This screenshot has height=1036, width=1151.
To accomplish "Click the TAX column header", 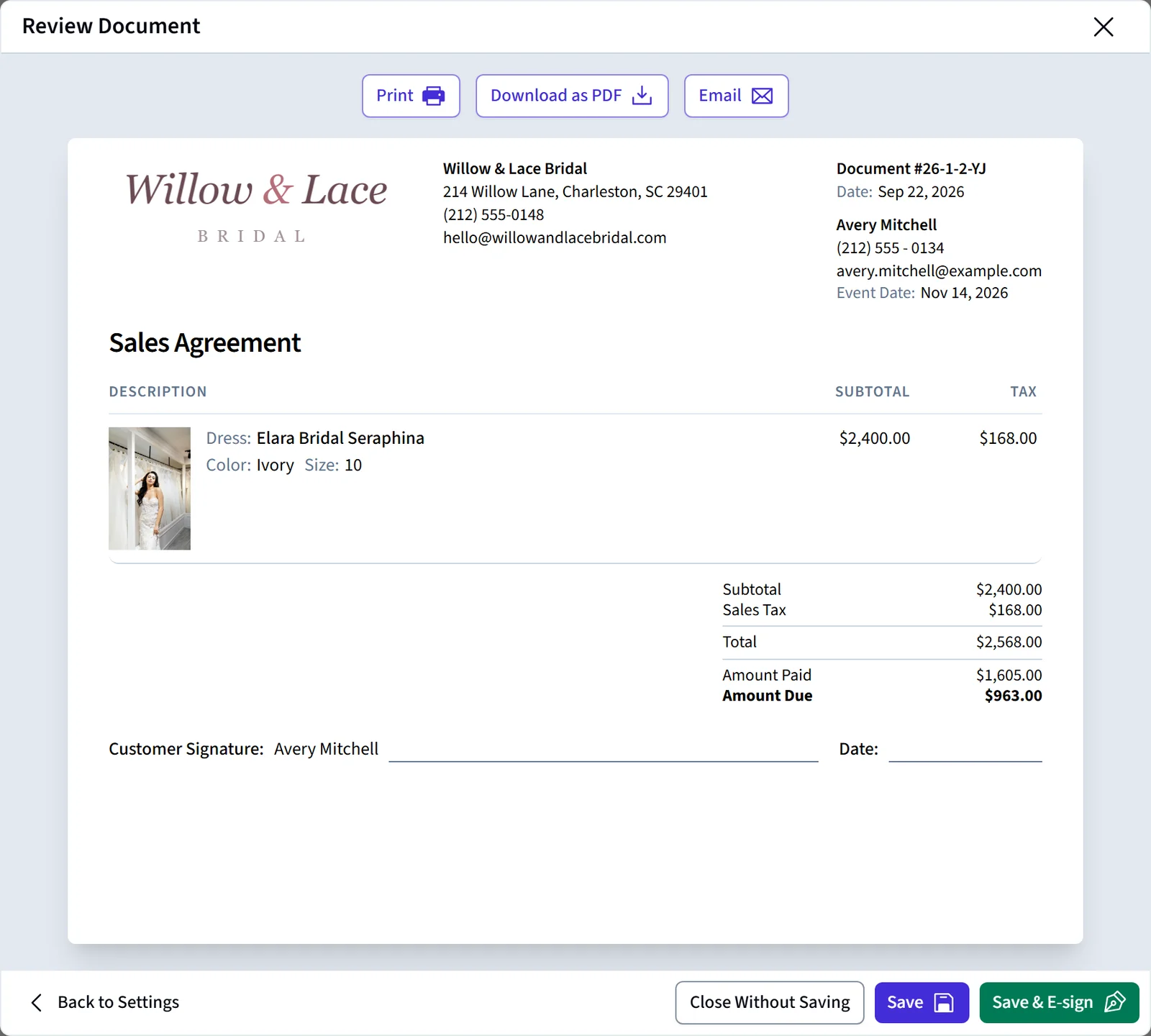I will pos(1023,391).
